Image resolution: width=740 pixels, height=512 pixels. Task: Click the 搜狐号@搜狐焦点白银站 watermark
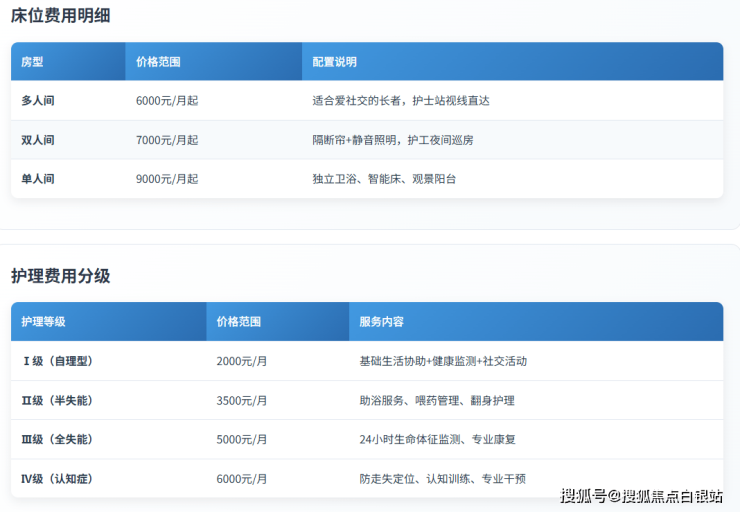pos(641,496)
